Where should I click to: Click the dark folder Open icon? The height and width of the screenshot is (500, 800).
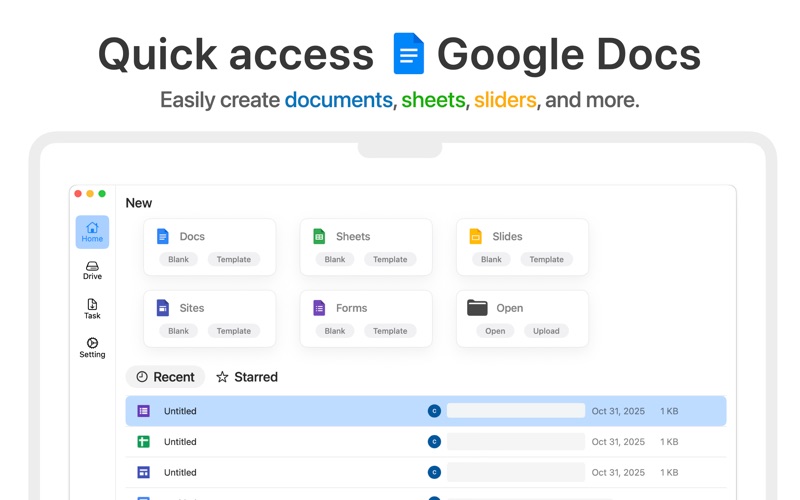tap(477, 308)
